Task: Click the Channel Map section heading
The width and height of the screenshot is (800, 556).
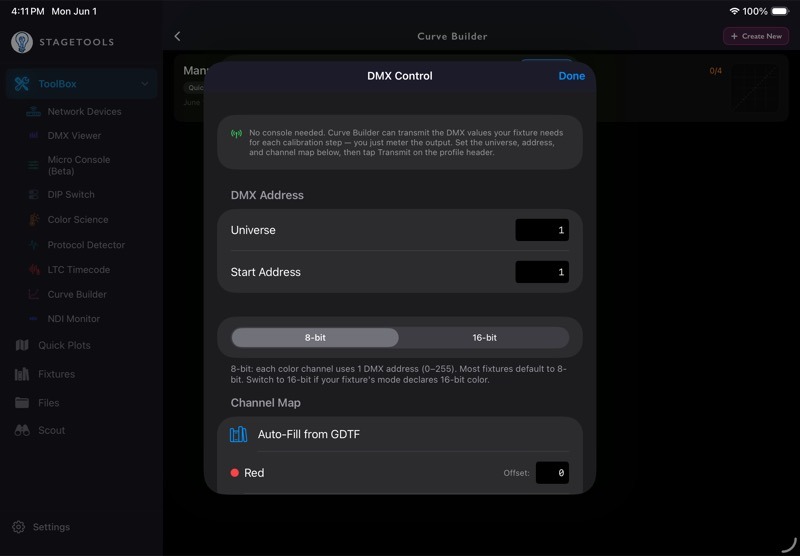Action: click(x=265, y=403)
